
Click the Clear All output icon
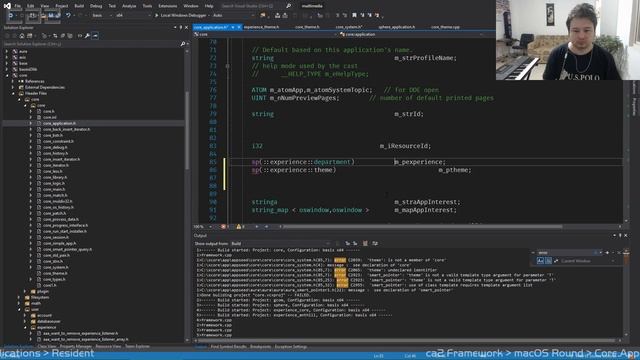coord(365,244)
